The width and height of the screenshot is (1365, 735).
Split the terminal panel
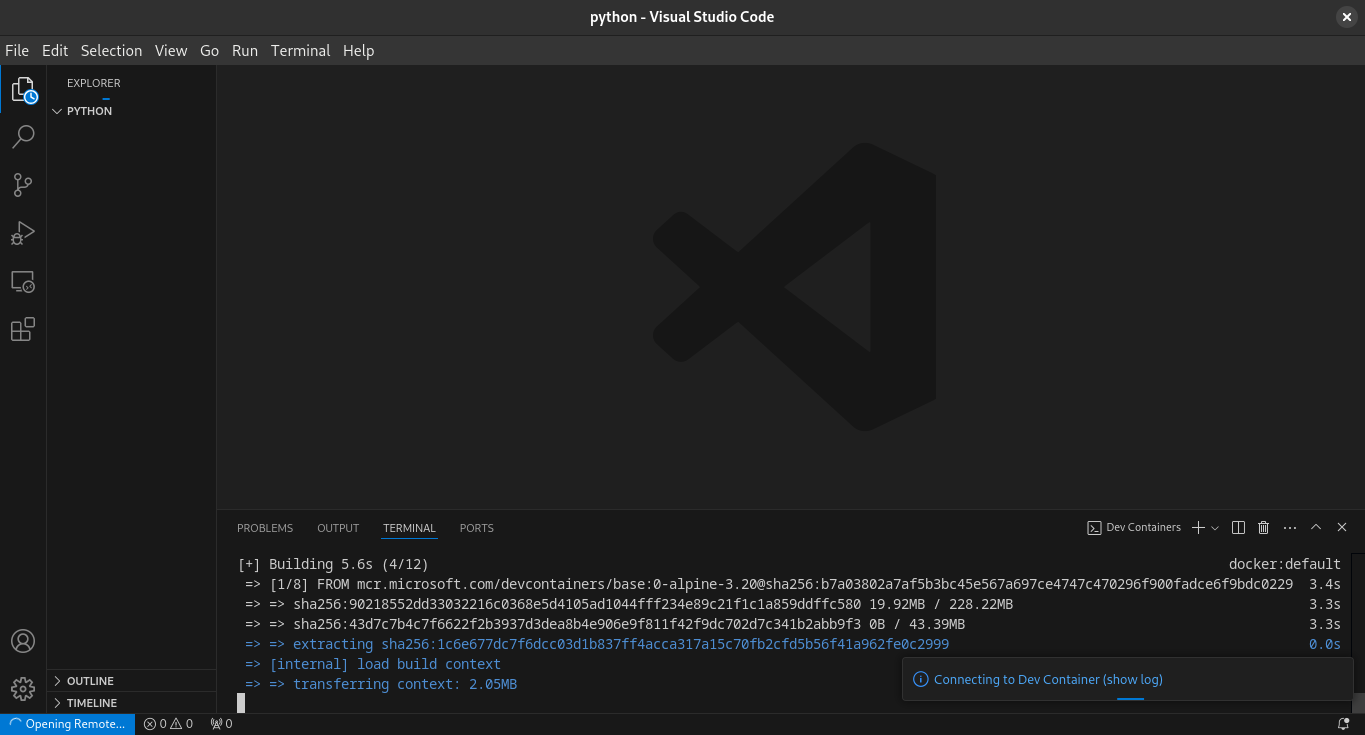[1238, 528]
